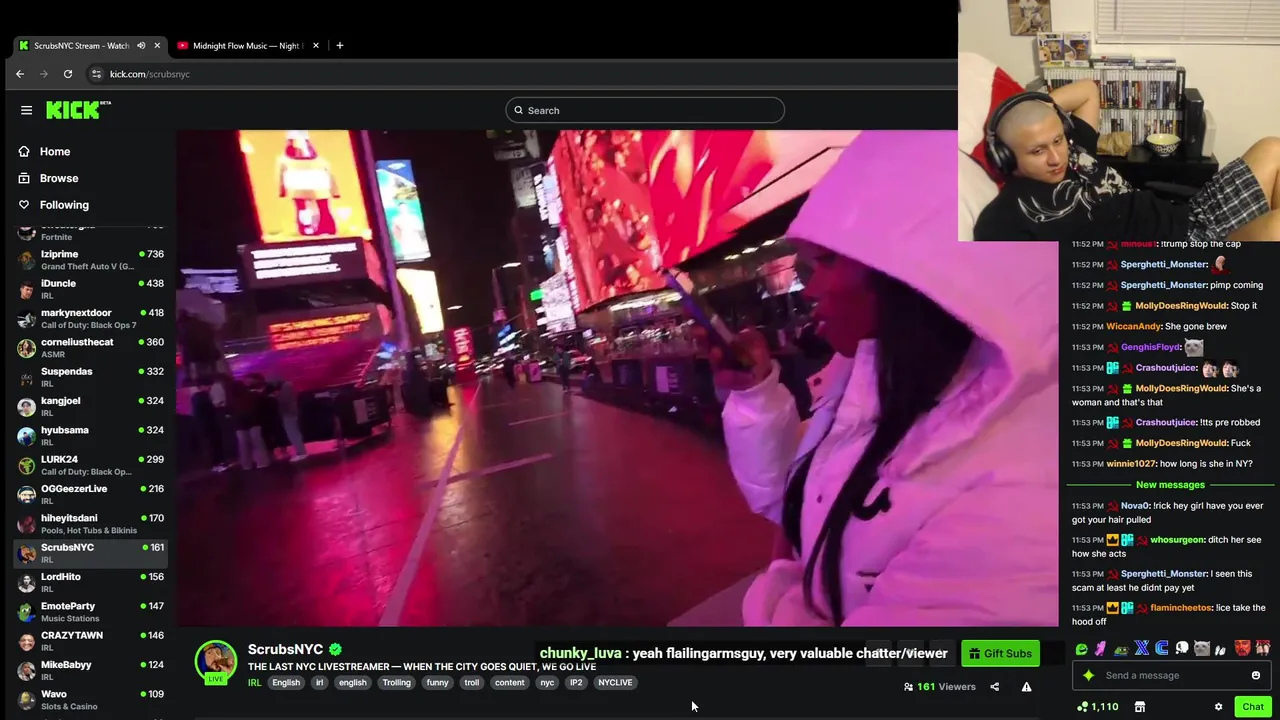This screenshot has width=1280, height=720.
Task: Click the KICK logo
Action: (x=78, y=110)
